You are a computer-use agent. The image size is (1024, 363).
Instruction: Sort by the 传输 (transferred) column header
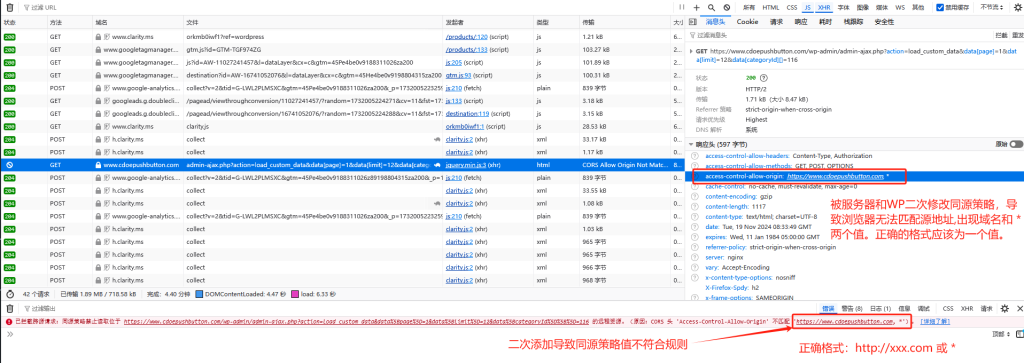[x=624, y=22]
